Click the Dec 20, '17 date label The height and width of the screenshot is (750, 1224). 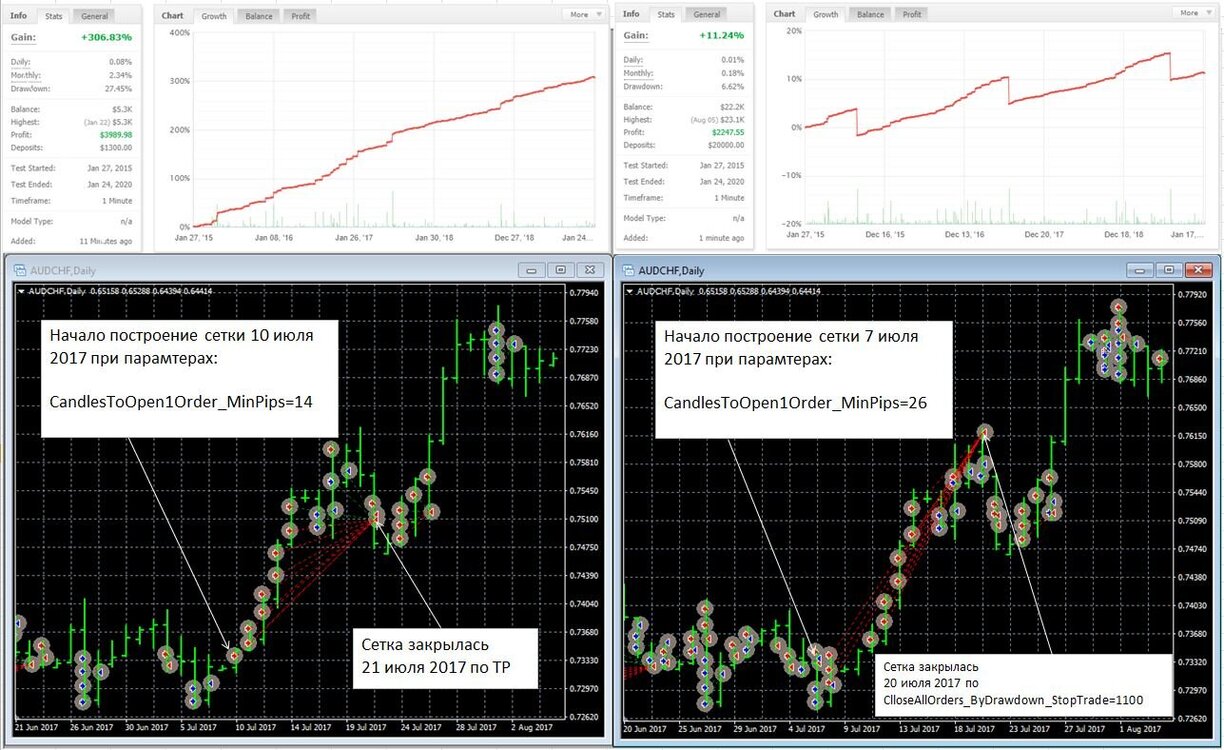click(1044, 234)
